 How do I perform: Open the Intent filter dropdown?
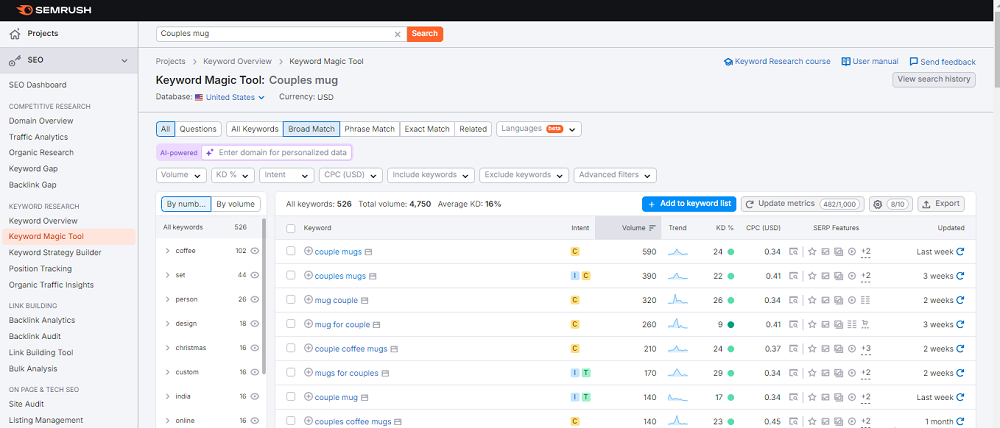287,175
